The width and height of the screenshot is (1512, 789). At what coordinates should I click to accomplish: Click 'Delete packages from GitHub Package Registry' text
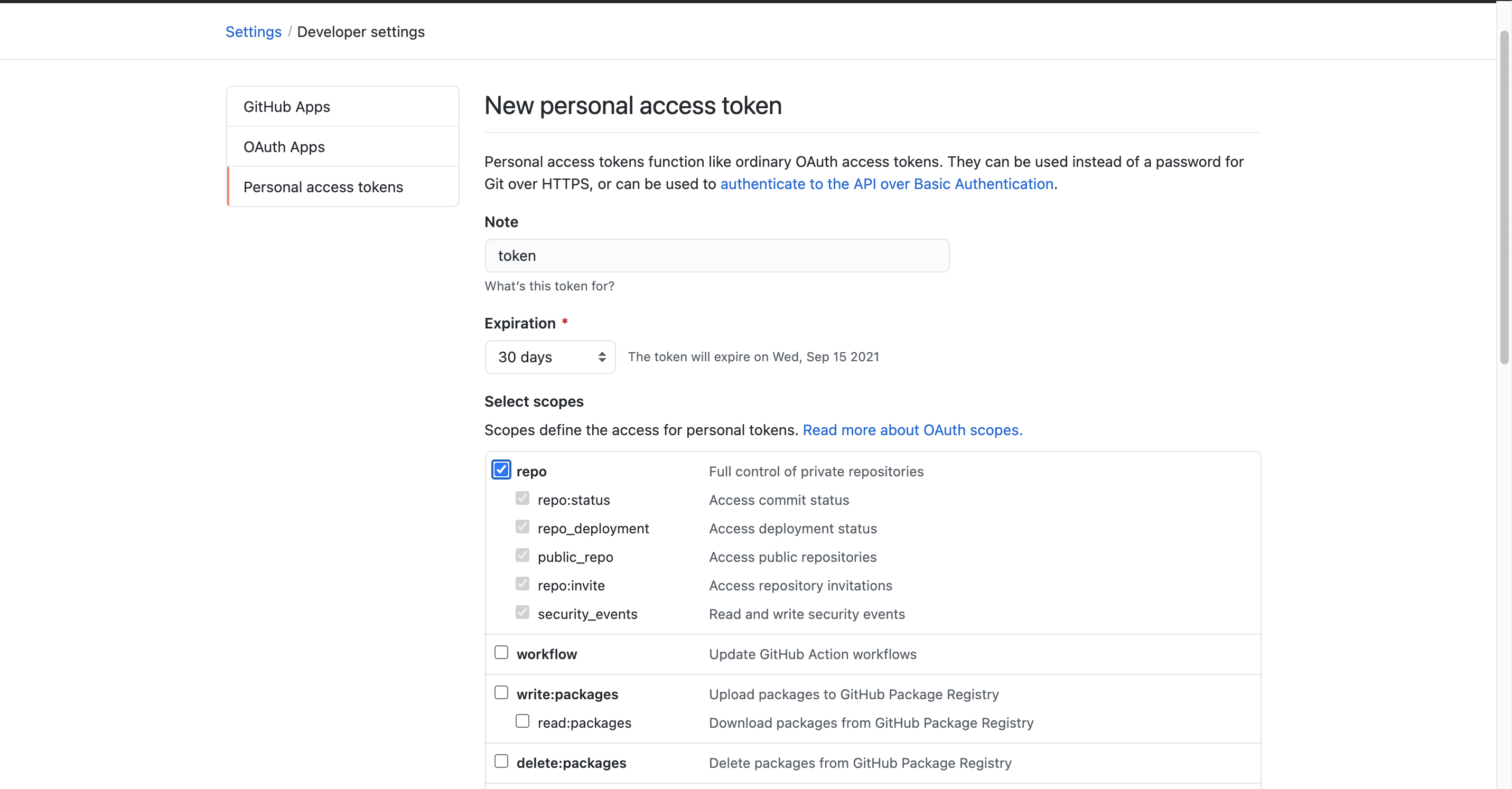tap(860, 763)
